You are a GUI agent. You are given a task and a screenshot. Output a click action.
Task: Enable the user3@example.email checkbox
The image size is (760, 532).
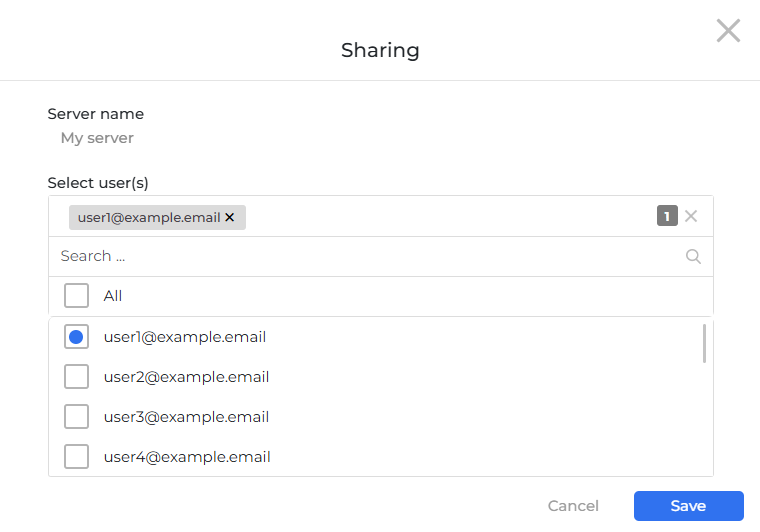tap(76, 417)
